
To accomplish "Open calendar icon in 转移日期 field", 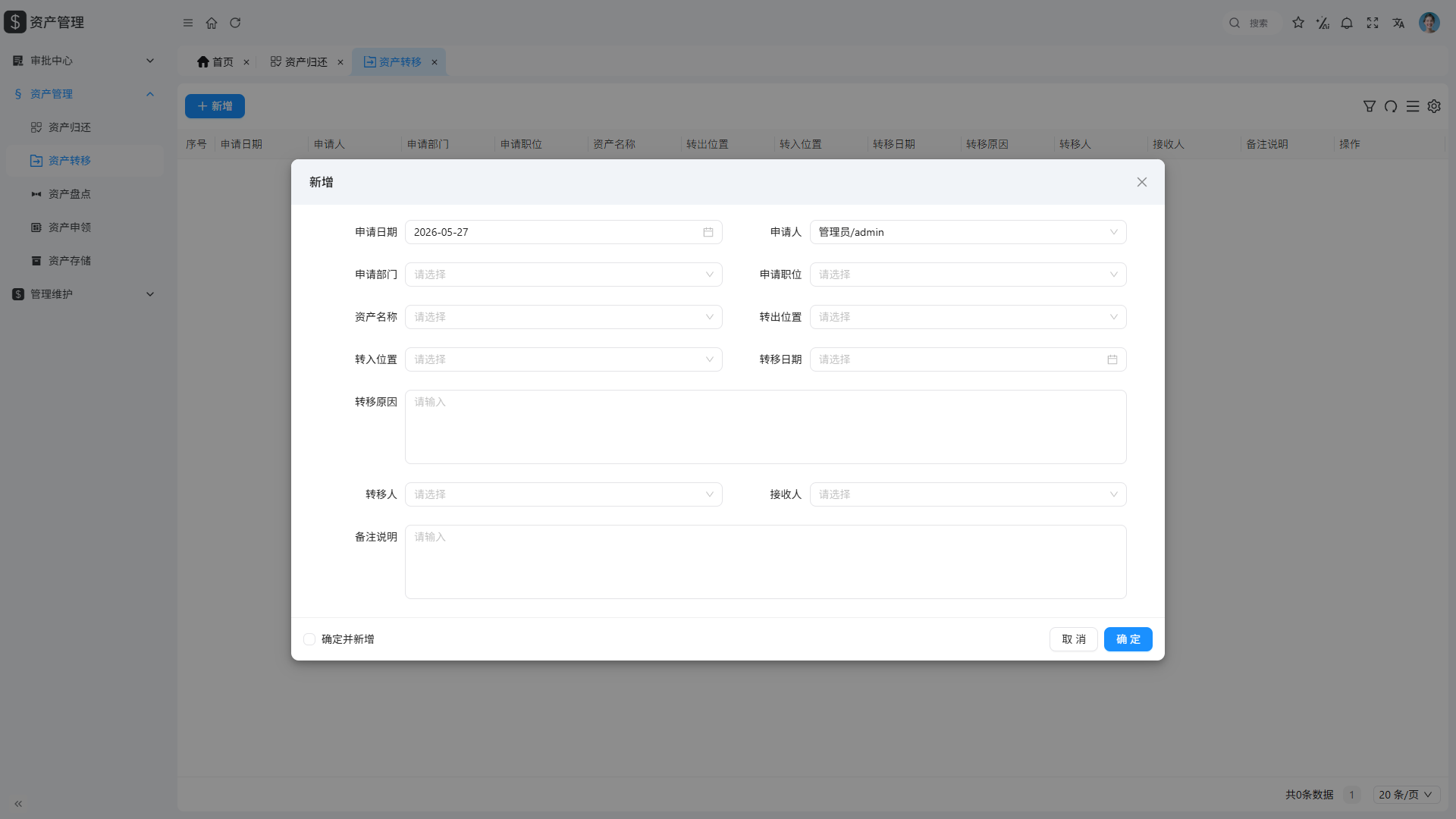I will pos(1112,359).
